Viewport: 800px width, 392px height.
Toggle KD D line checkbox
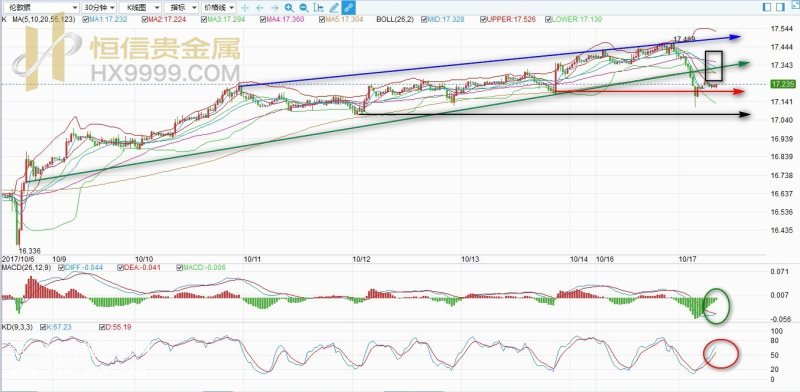coord(103,327)
